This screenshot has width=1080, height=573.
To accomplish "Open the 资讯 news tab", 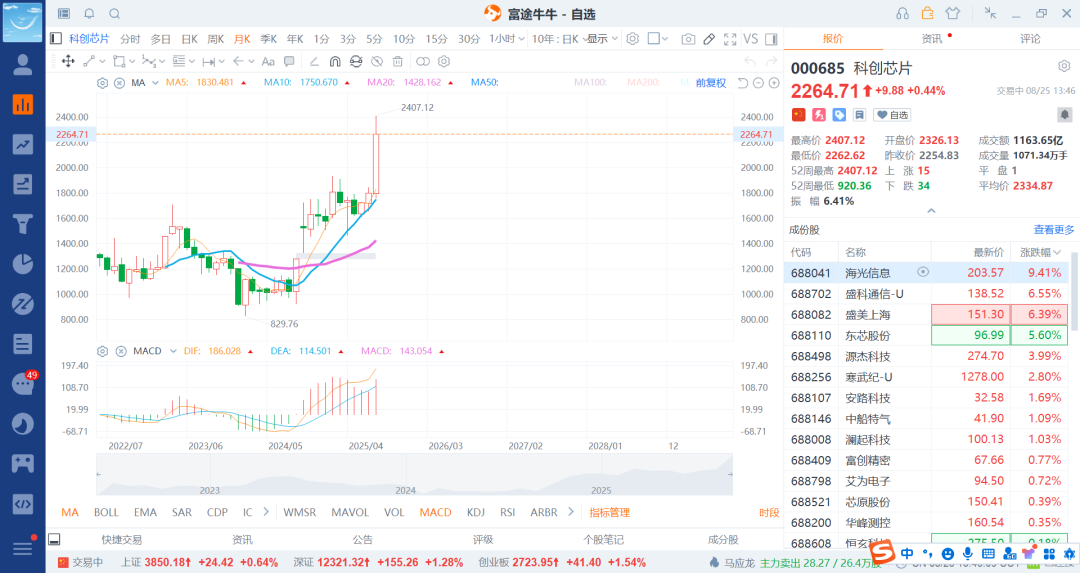I will [x=932, y=39].
